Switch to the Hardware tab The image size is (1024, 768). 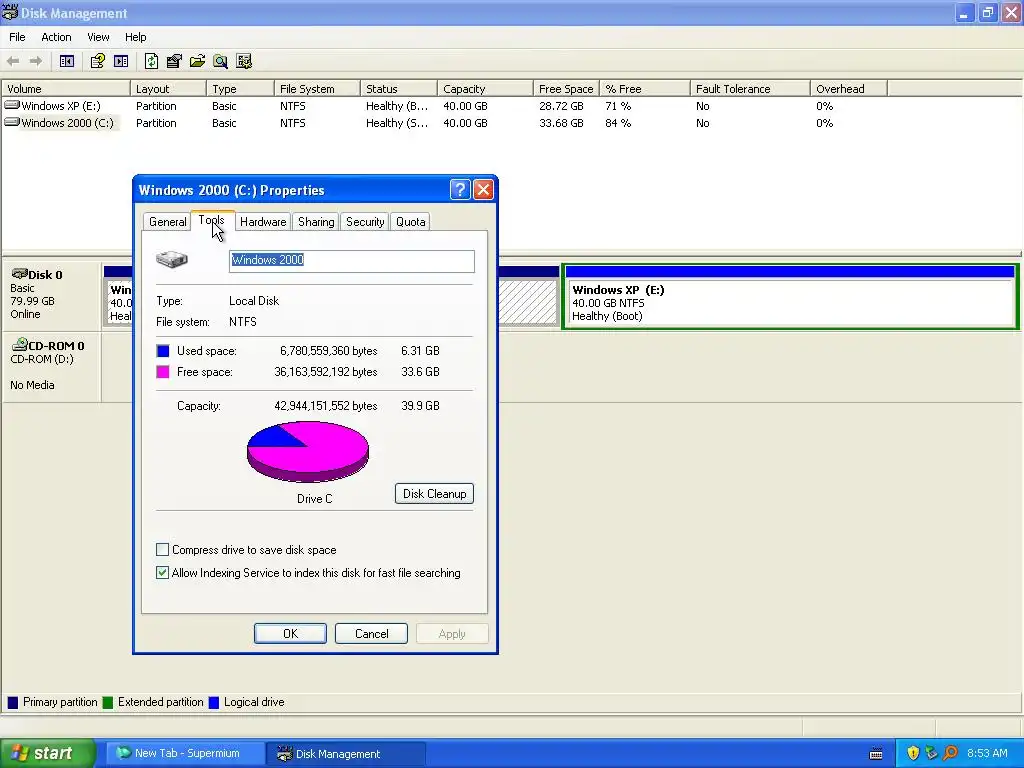263,221
